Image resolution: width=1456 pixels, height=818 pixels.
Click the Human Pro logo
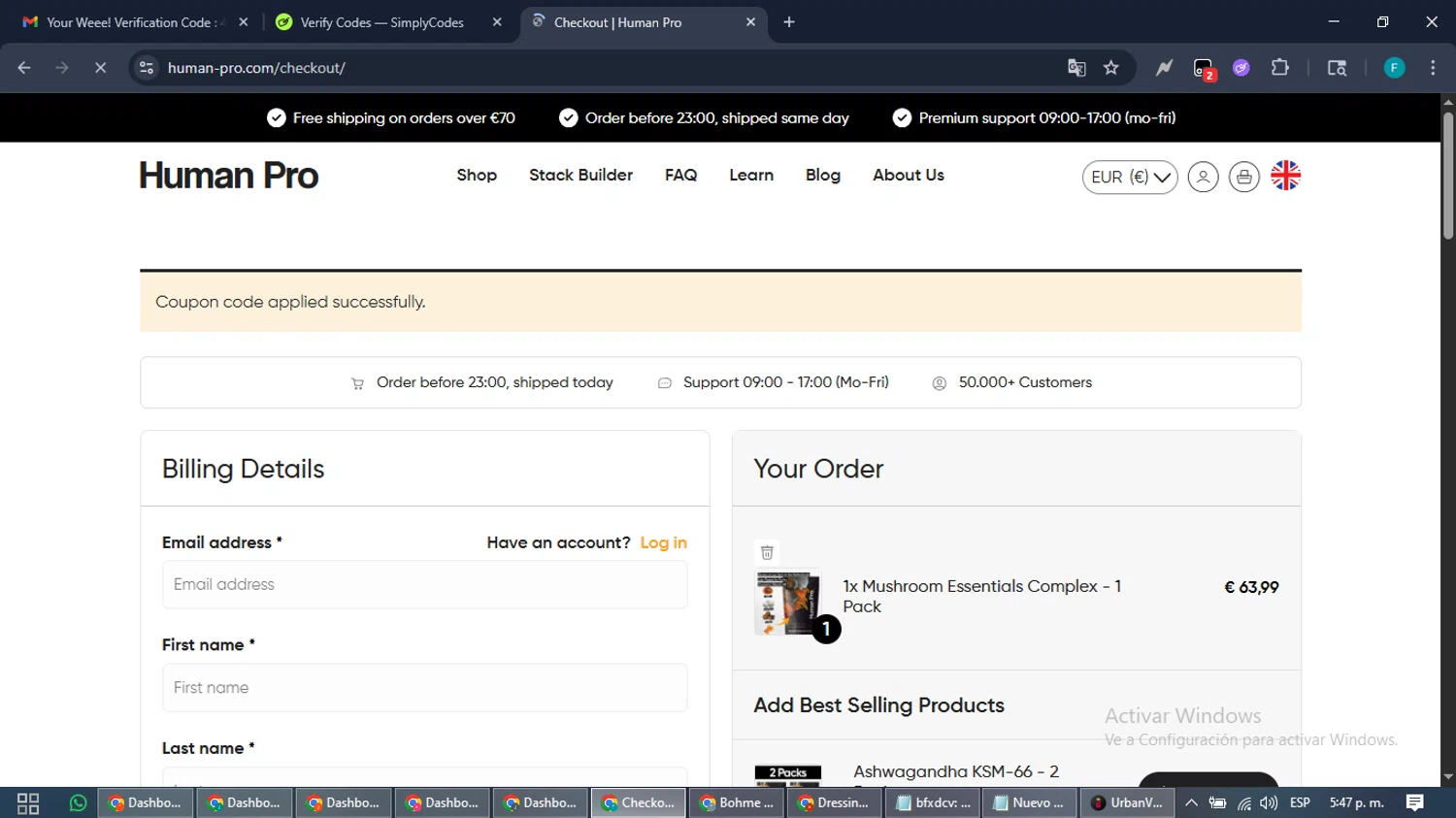coord(228,176)
